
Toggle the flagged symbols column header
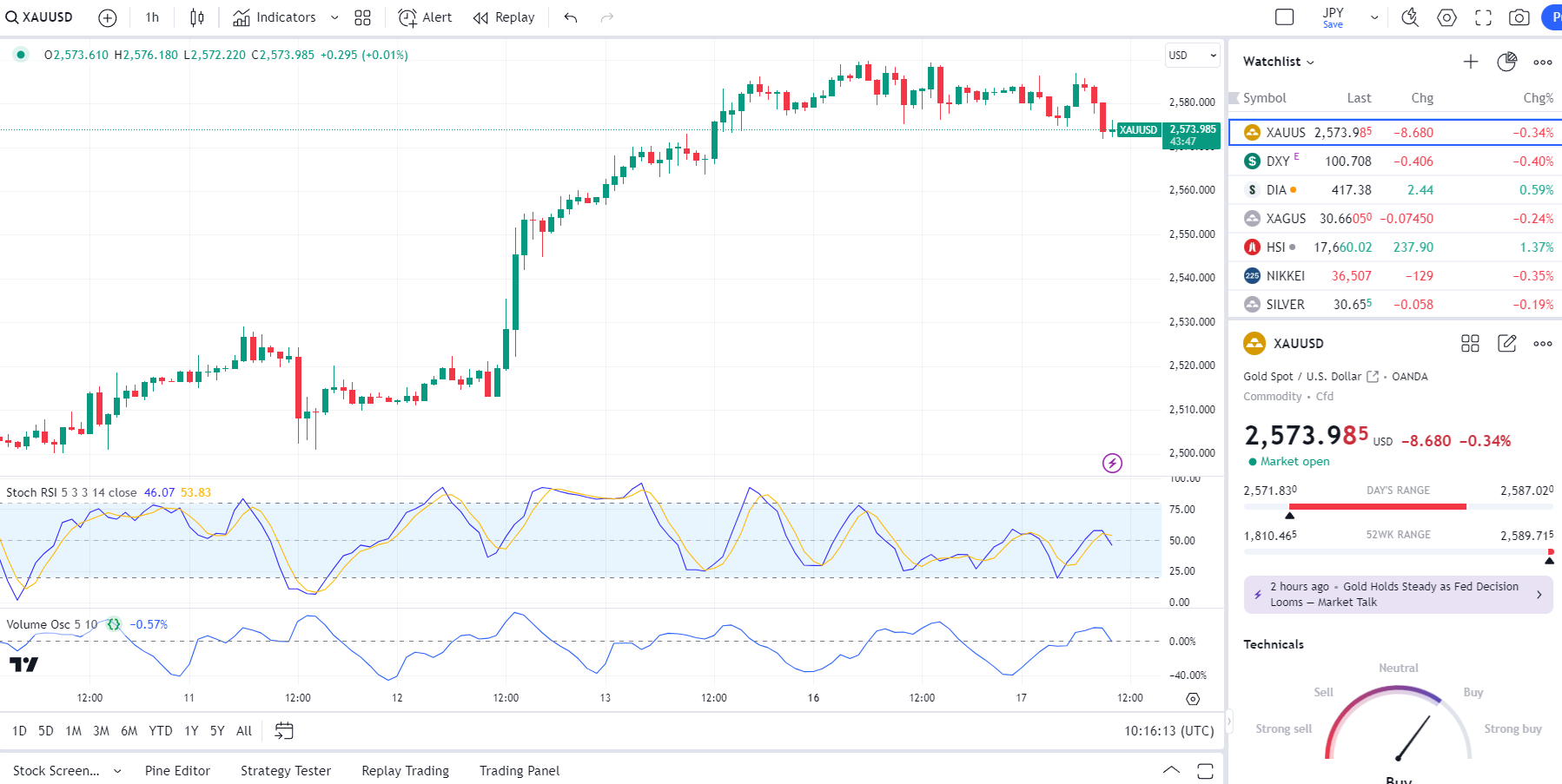pyautogui.click(x=1234, y=98)
